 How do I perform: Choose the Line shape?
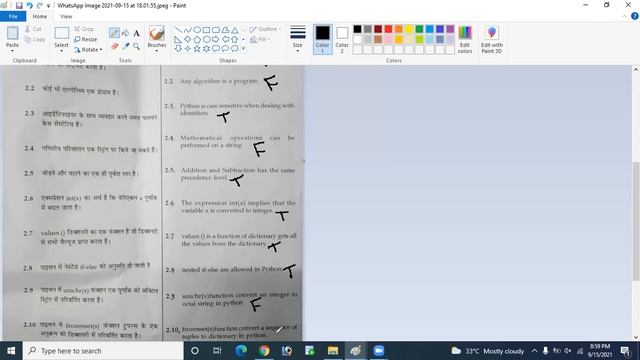178,30
